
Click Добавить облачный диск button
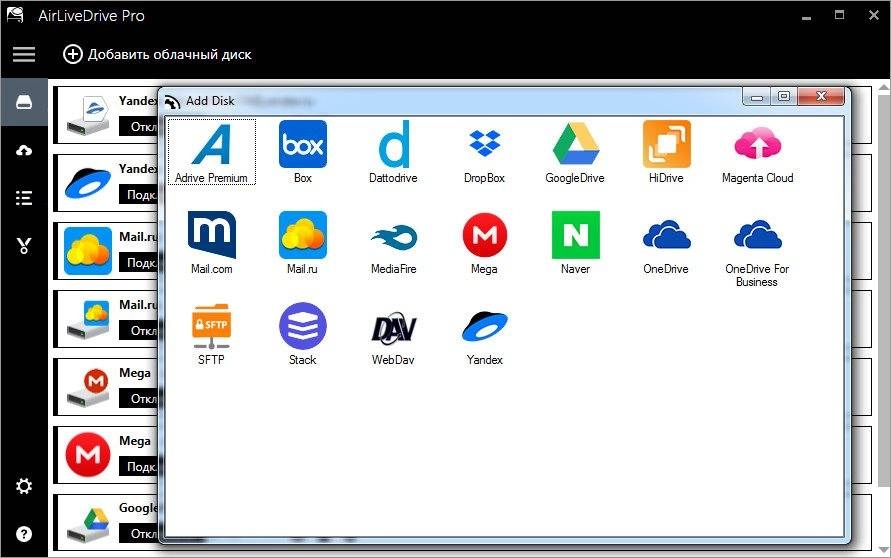157,55
